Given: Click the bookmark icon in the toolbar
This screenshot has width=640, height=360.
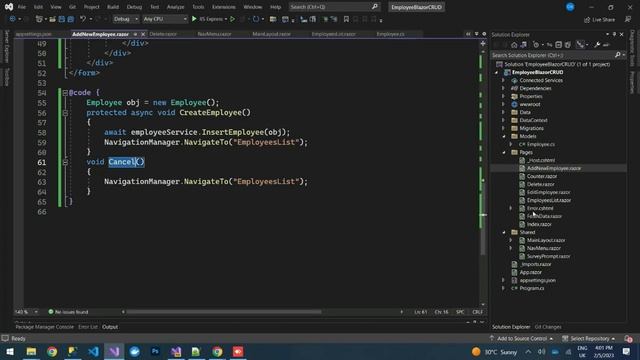Looking at the screenshot, I should 346,19.
